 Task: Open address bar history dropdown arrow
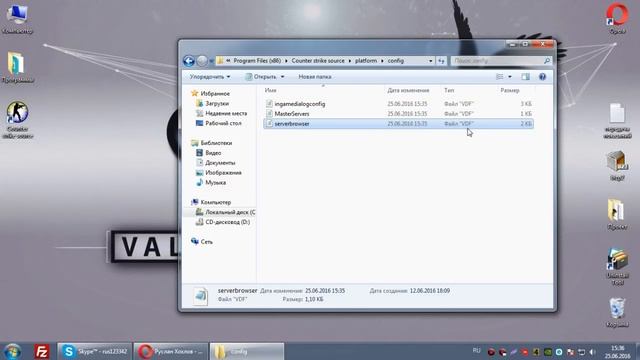click(431, 61)
